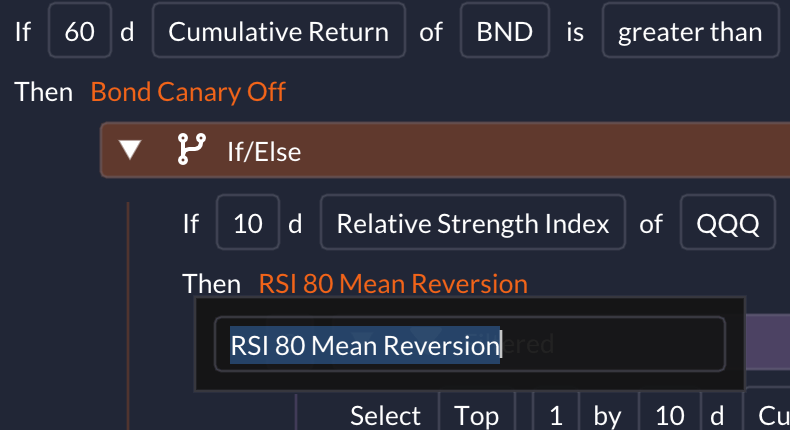
Task: Click the If/Else text label
Action: pos(264,152)
